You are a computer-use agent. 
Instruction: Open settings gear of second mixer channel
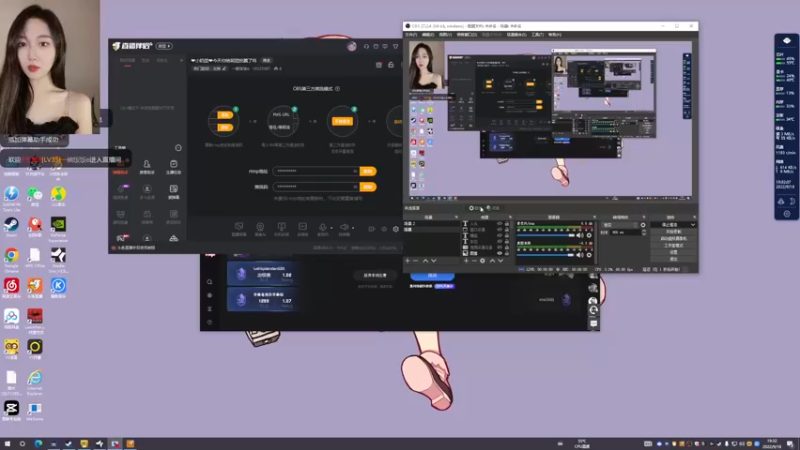589,255
